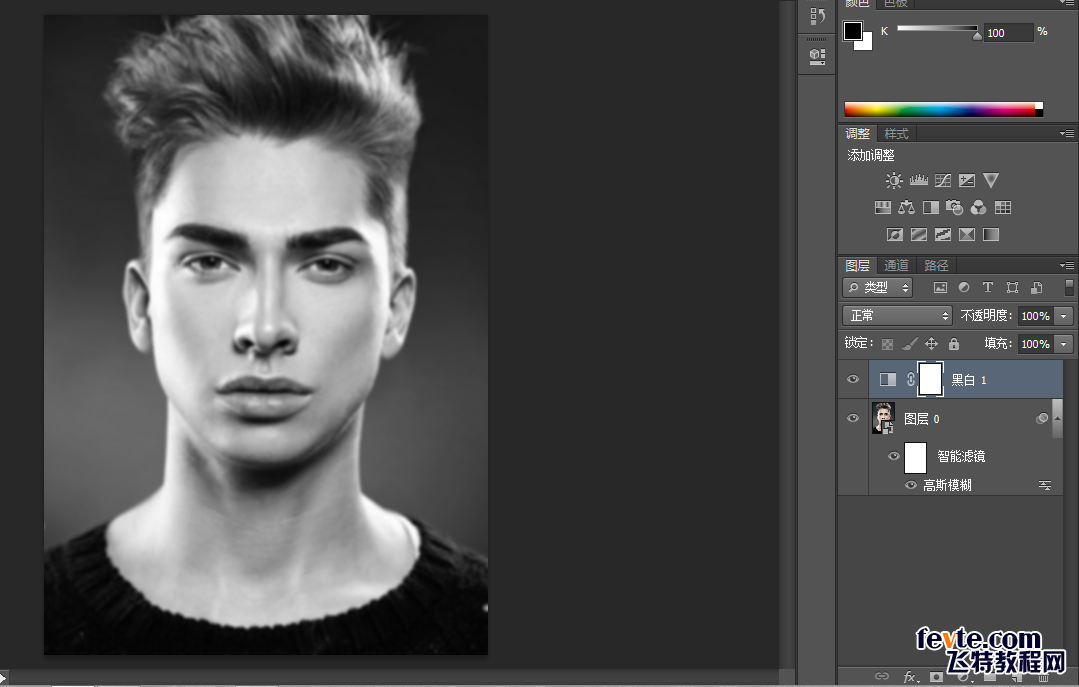This screenshot has width=1079, height=687.
Task: Add a Vibrance adjustment (triangle icon)
Action: pyautogui.click(x=991, y=180)
